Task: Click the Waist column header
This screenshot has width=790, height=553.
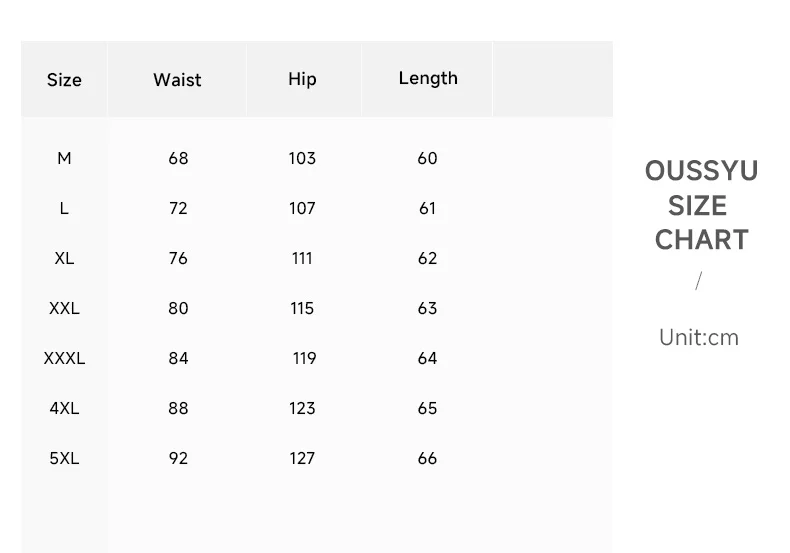Action: pos(177,80)
